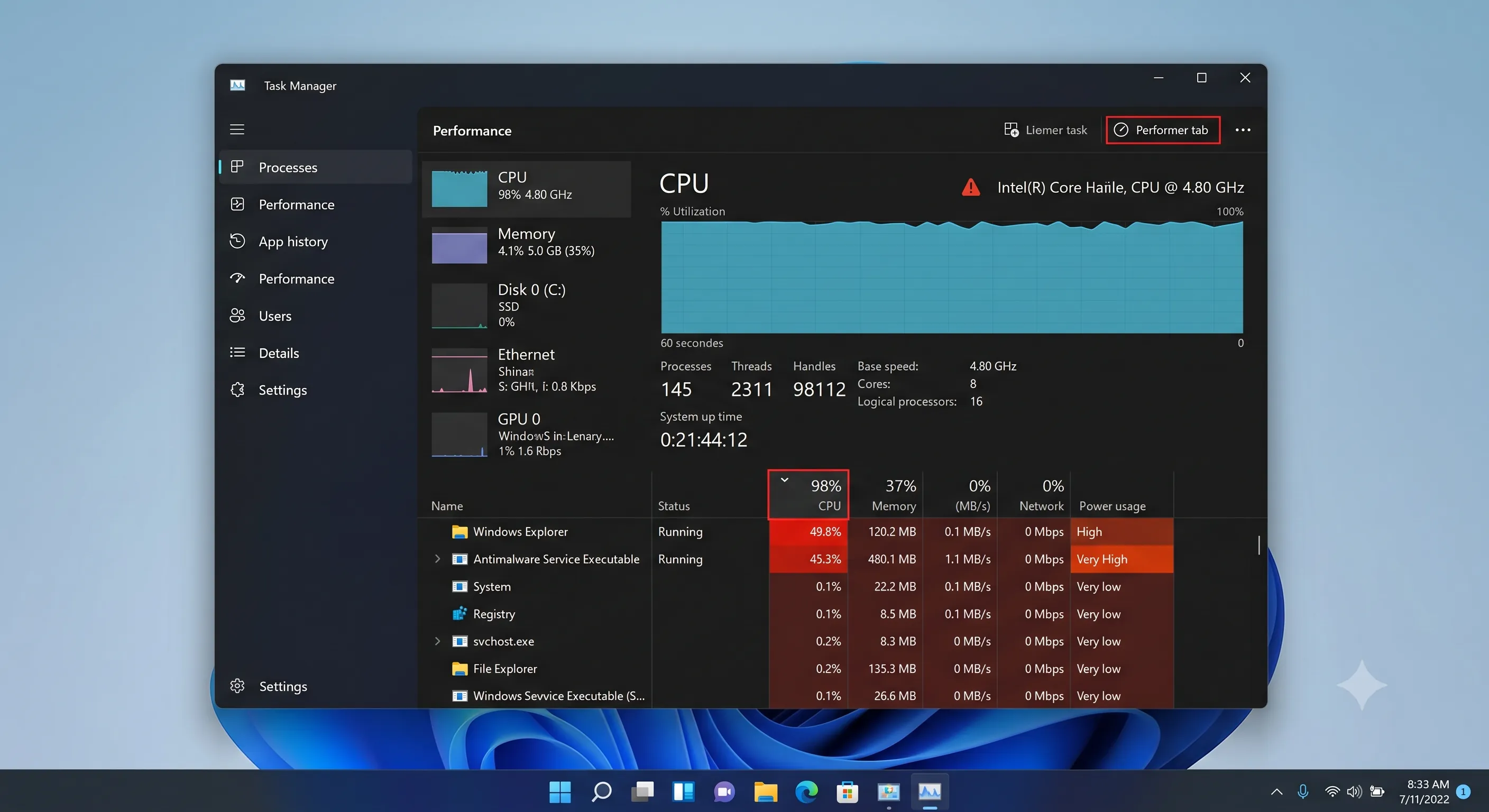Click the App history clock icon
Screen dimensions: 1489x812
[x=237, y=241]
